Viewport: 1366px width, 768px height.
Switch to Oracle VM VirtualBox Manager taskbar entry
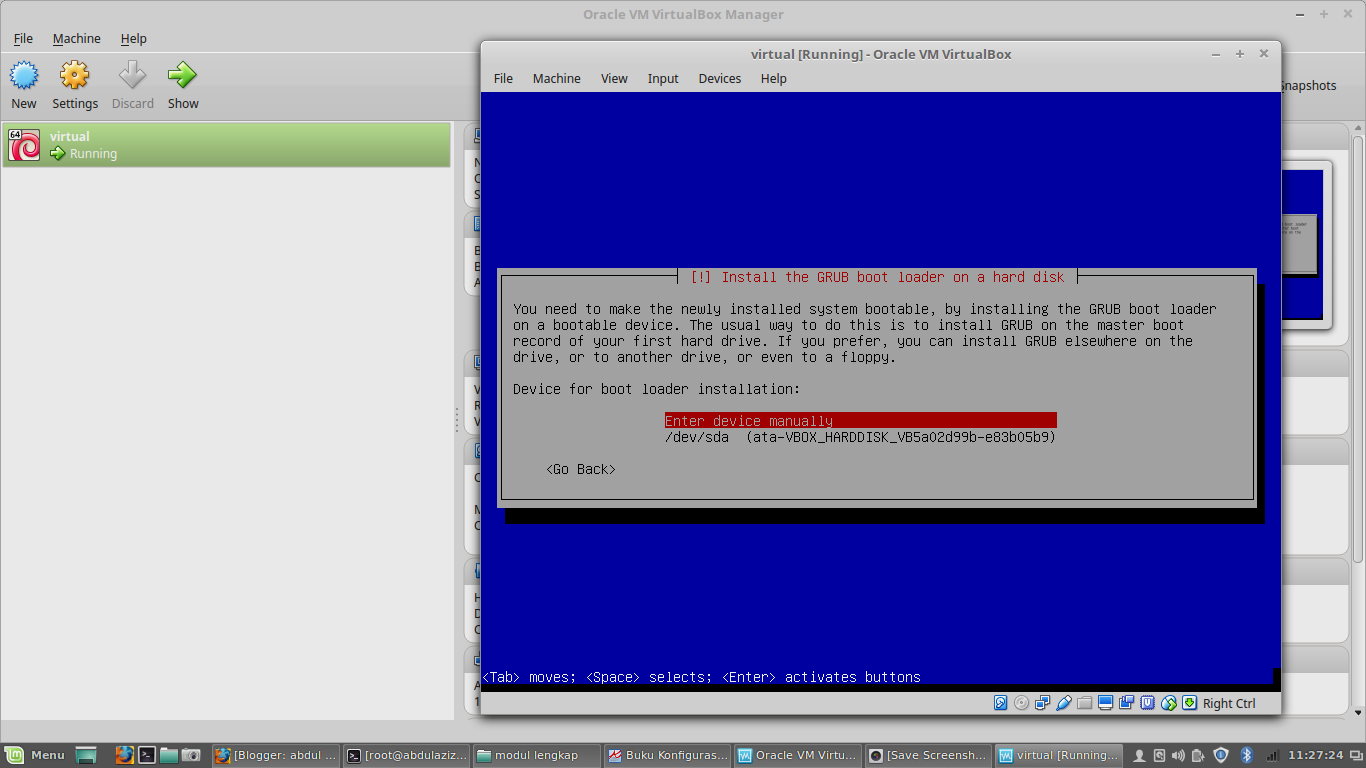click(797, 755)
